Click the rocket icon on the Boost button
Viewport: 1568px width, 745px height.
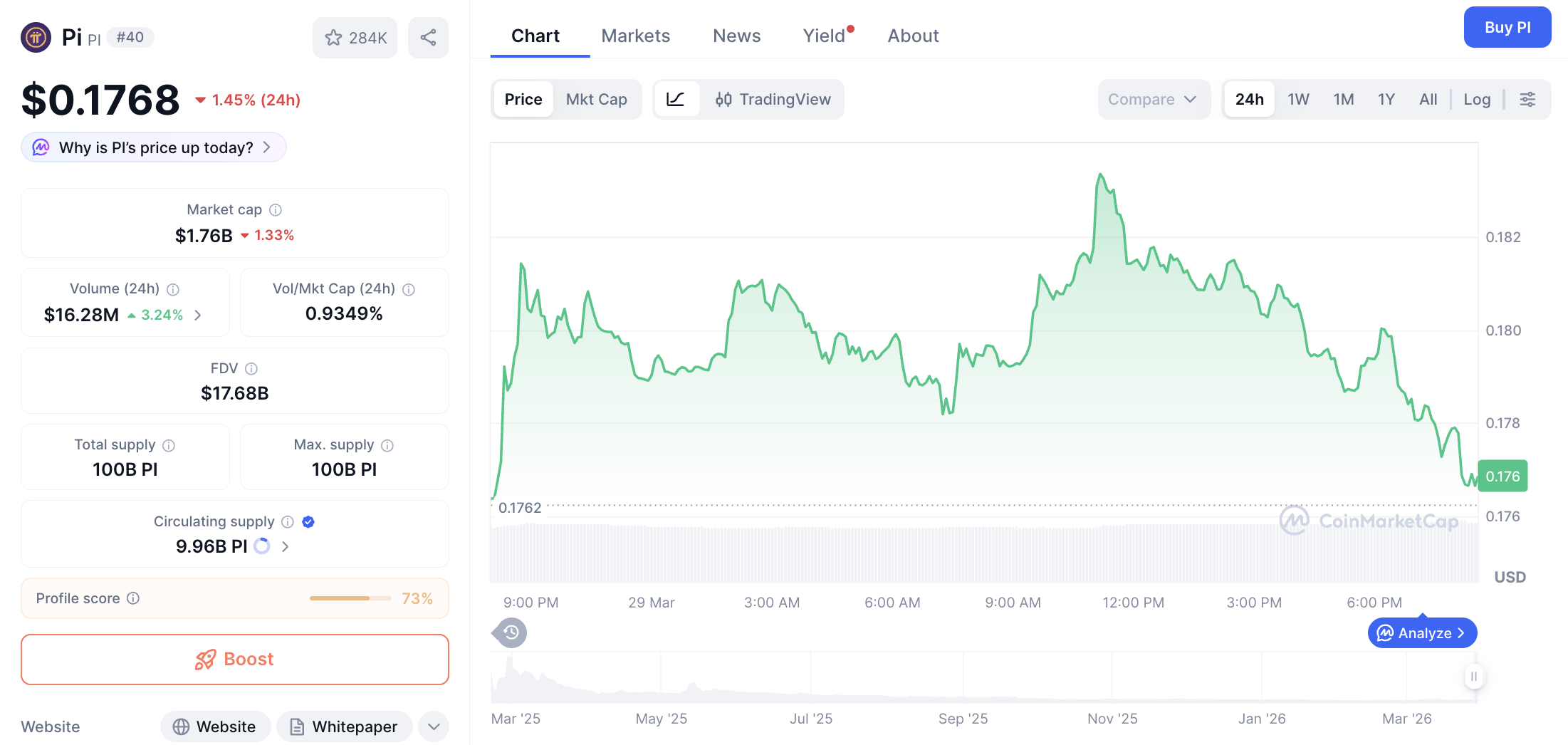tap(206, 659)
